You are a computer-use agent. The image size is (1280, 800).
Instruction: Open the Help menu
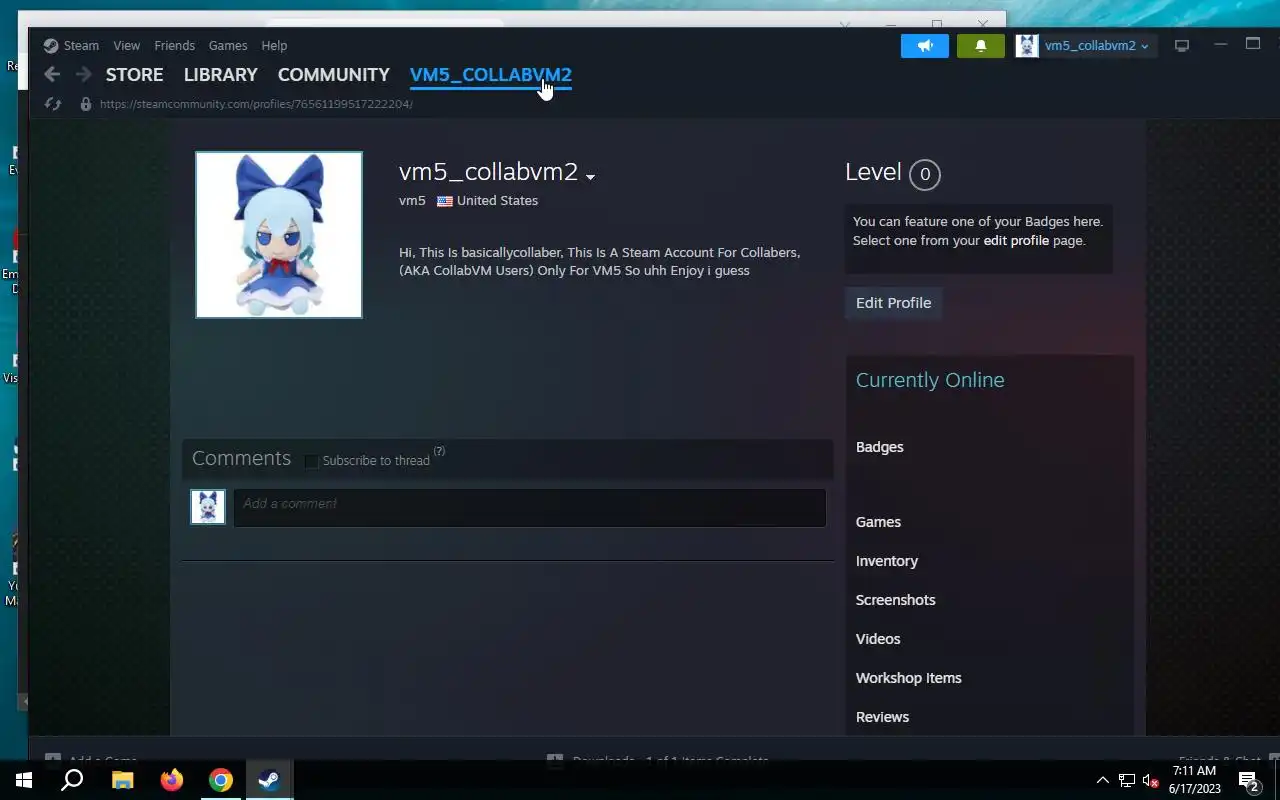pos(274,45)
